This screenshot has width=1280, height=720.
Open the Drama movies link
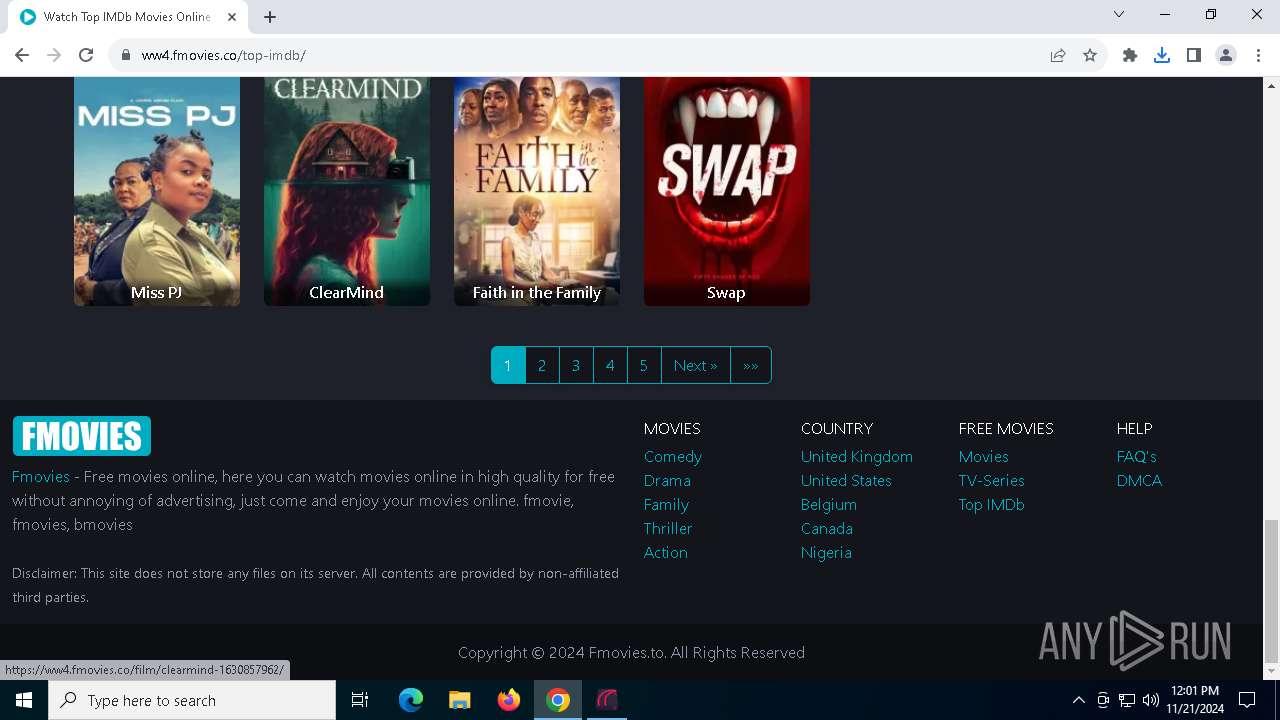(667, 480)
